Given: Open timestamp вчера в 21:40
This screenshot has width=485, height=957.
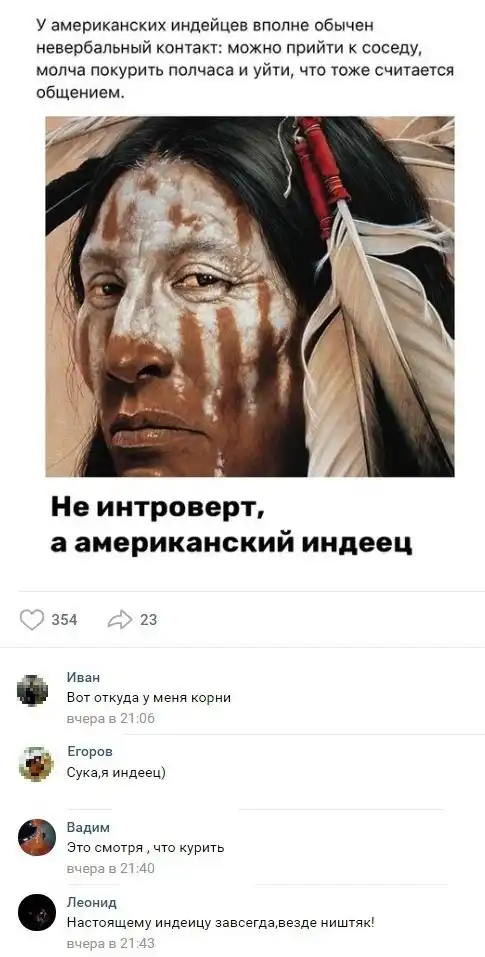Looking at the screenshot, I should [110, 868].
